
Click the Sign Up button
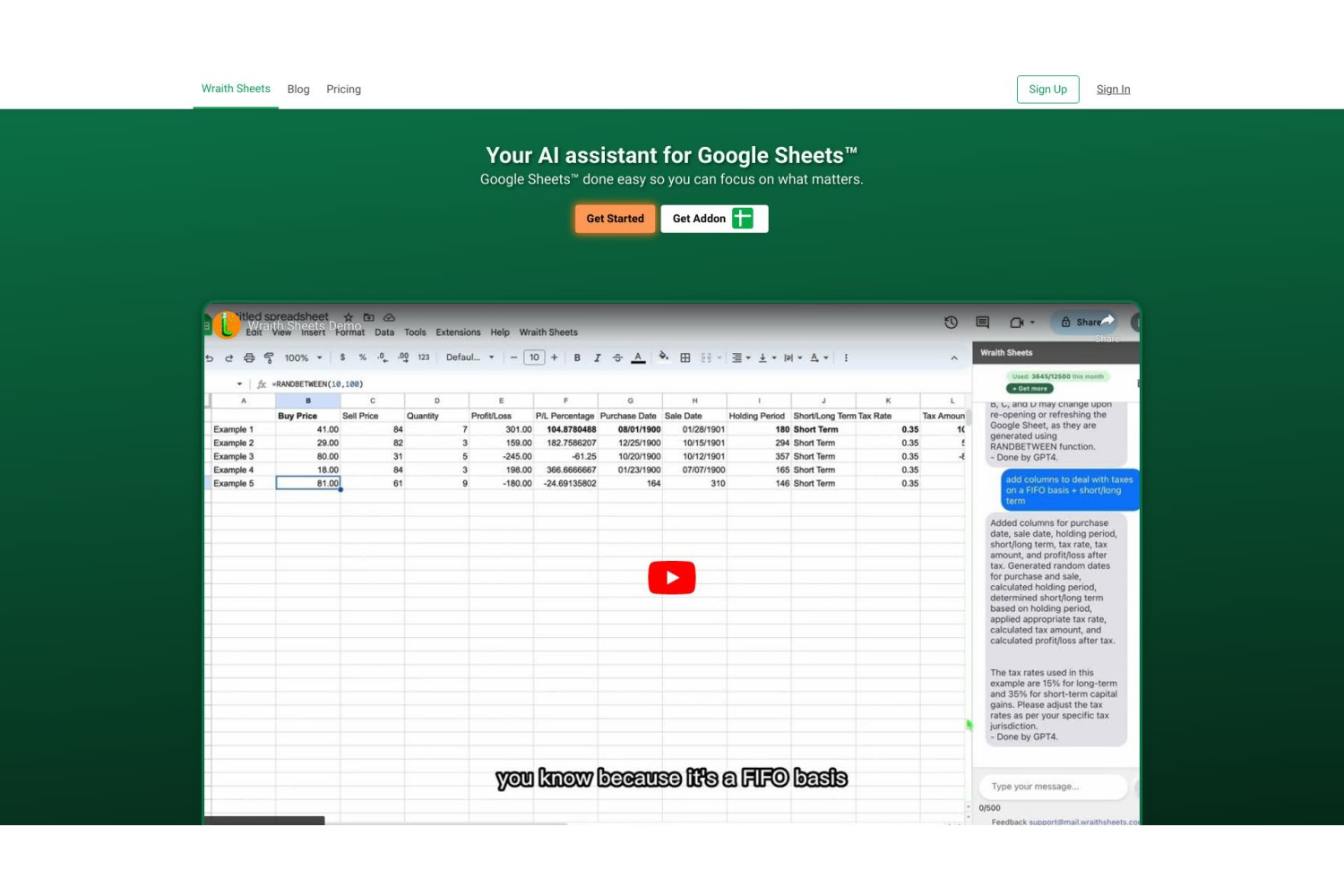pyautogui.click(x=1047, y=90)
